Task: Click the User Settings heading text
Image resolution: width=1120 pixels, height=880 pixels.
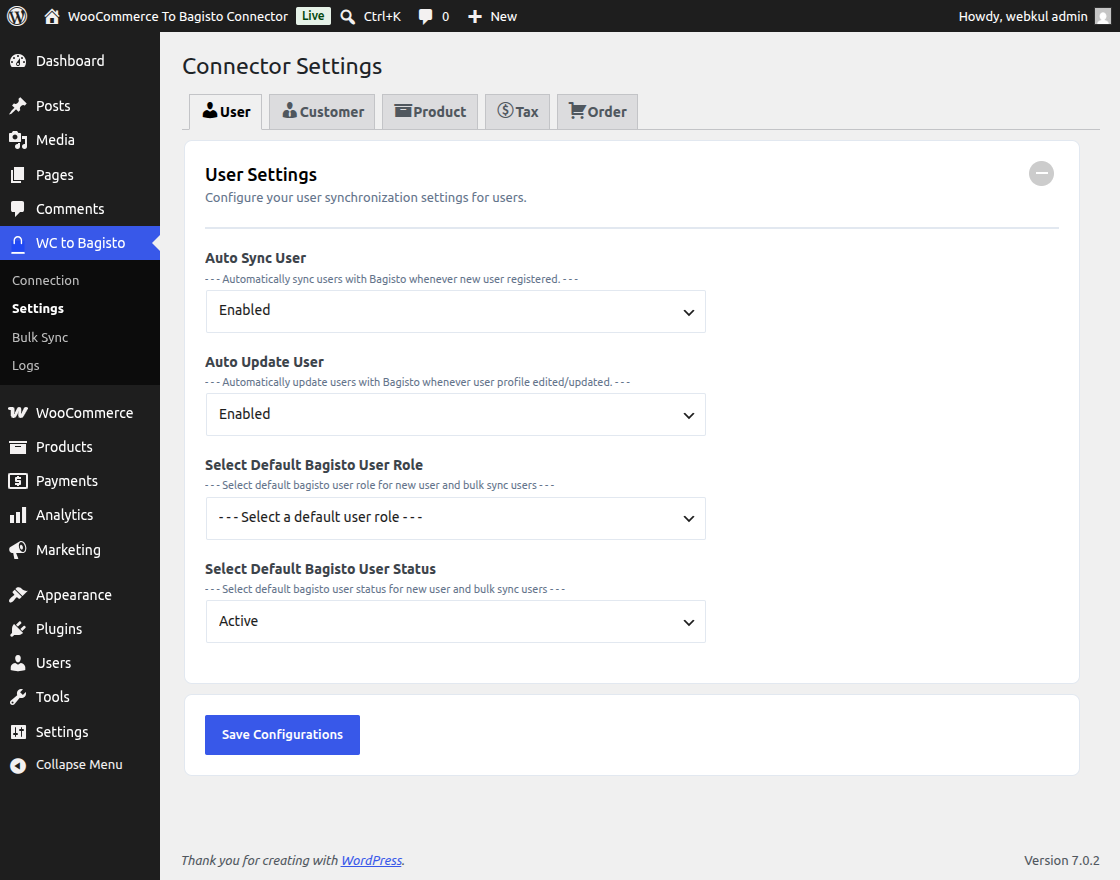Action: coord(261,175)
